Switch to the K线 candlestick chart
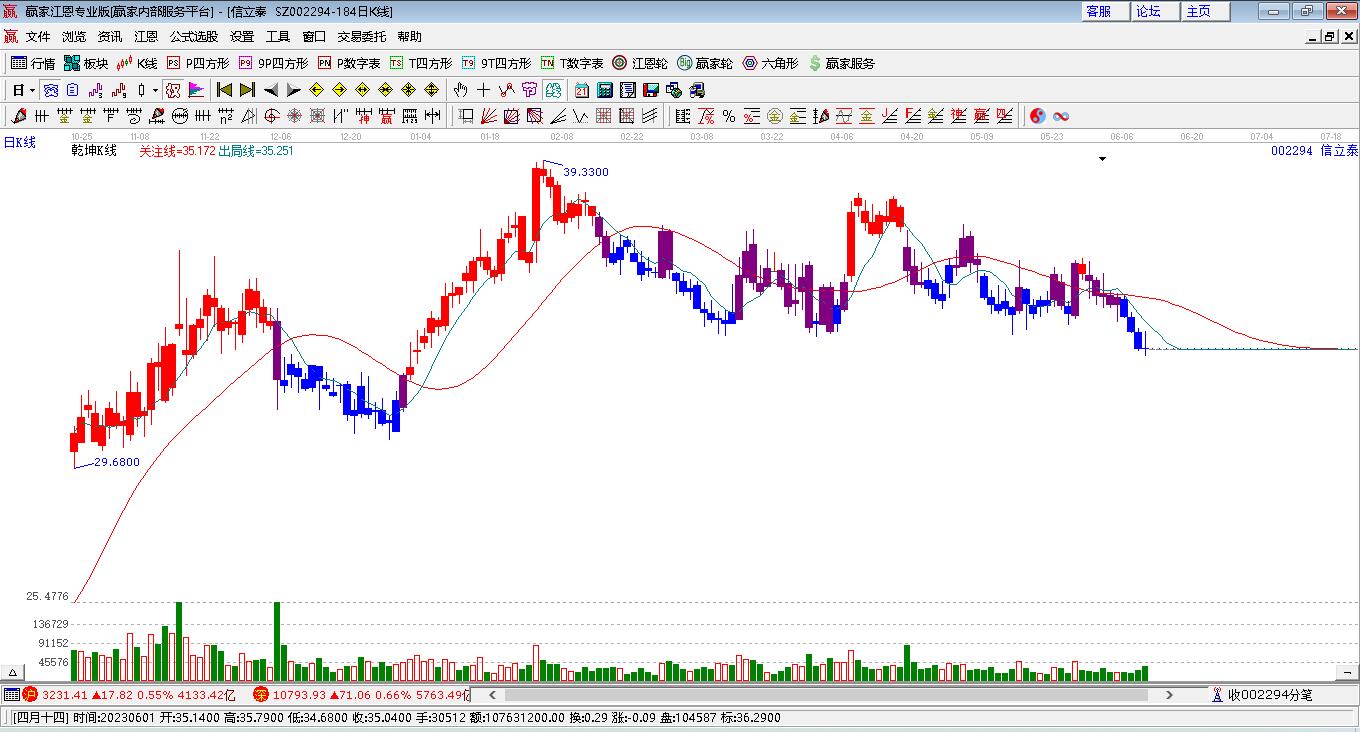 point(137,63)
